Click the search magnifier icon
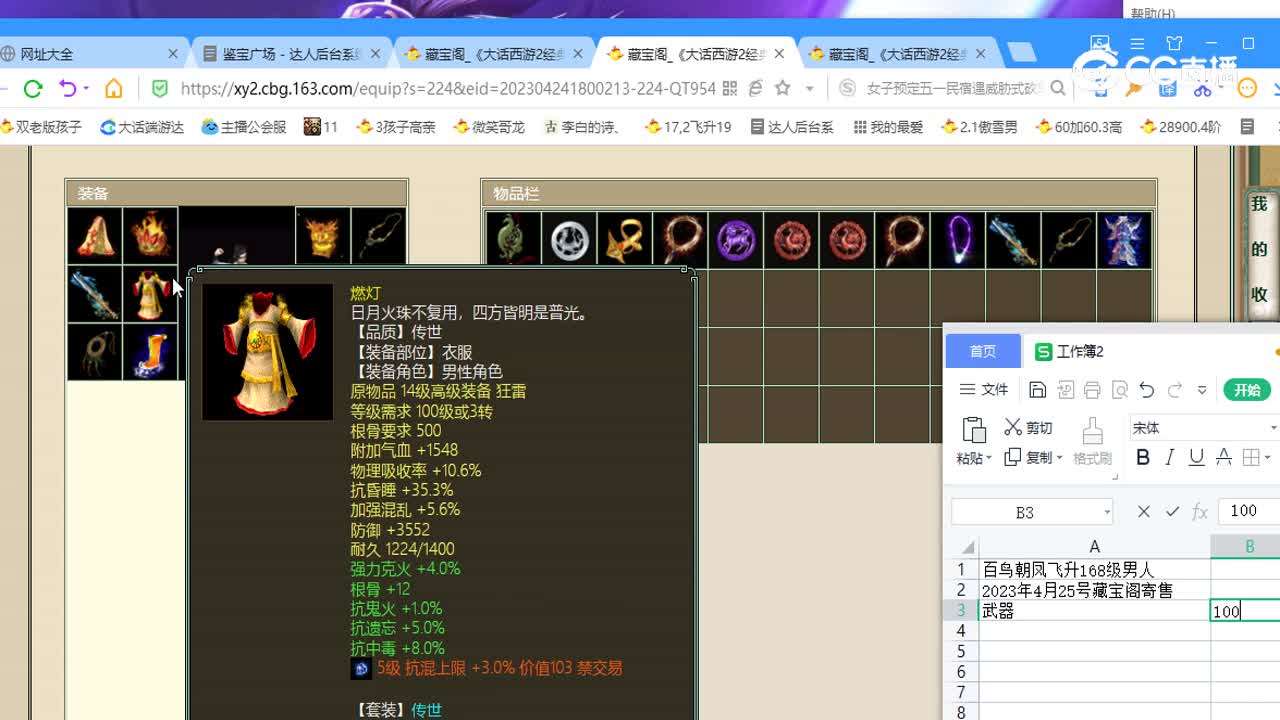The height and width of the screenshot is (720, 1280). point(1058,89)
